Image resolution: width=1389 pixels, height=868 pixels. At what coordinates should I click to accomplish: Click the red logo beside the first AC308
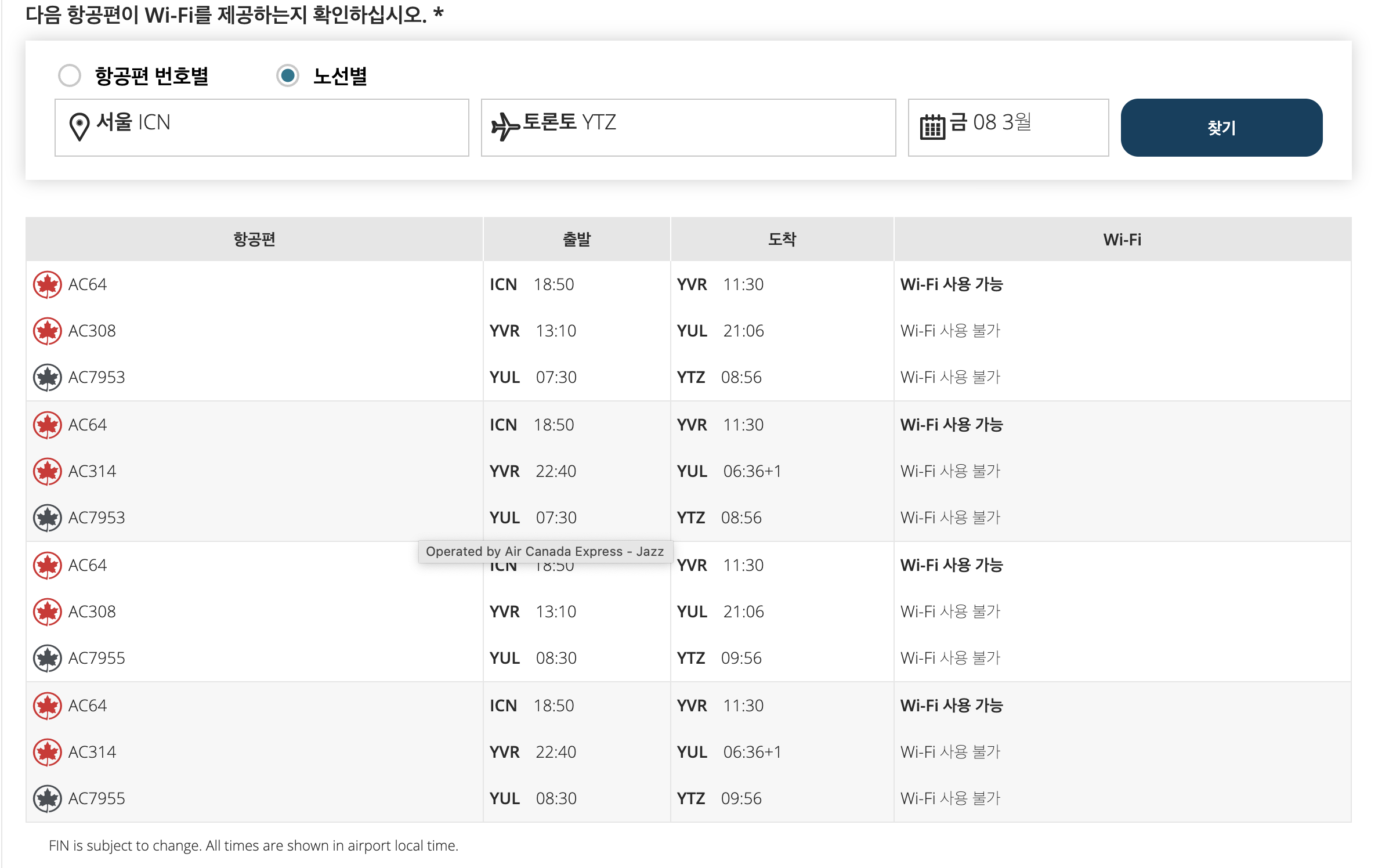tap(48, 331)
